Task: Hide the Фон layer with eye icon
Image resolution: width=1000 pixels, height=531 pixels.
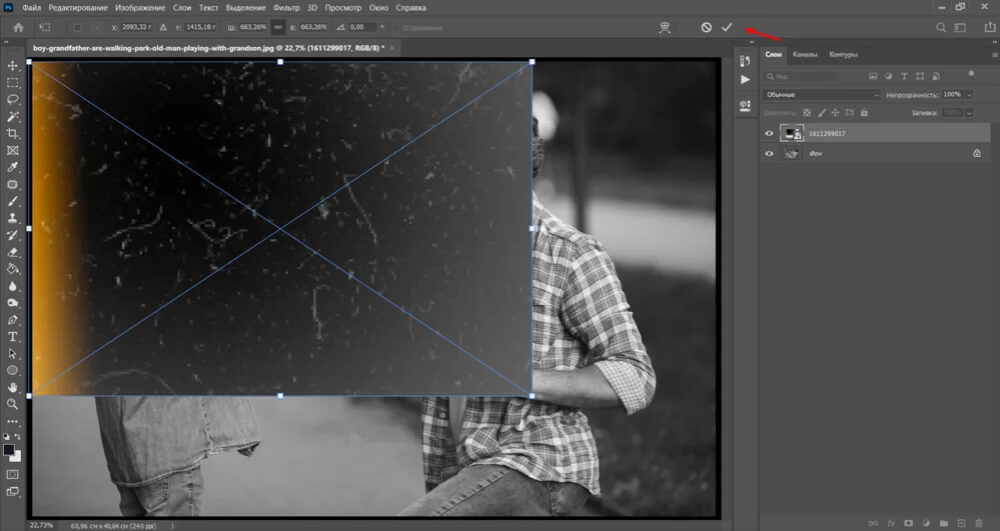Action: pos(769,154)
